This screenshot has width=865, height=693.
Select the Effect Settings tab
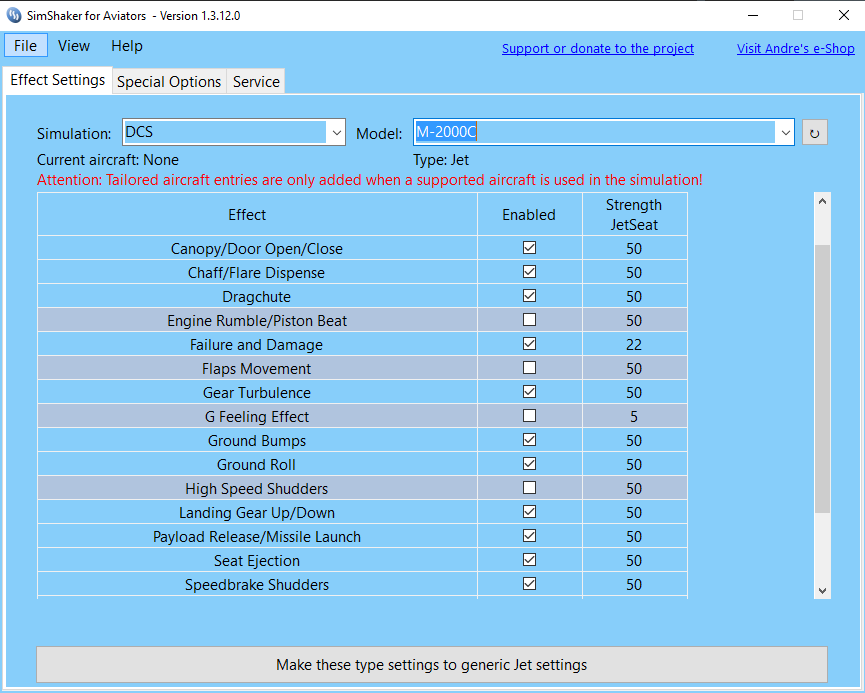tap(57, 80)
